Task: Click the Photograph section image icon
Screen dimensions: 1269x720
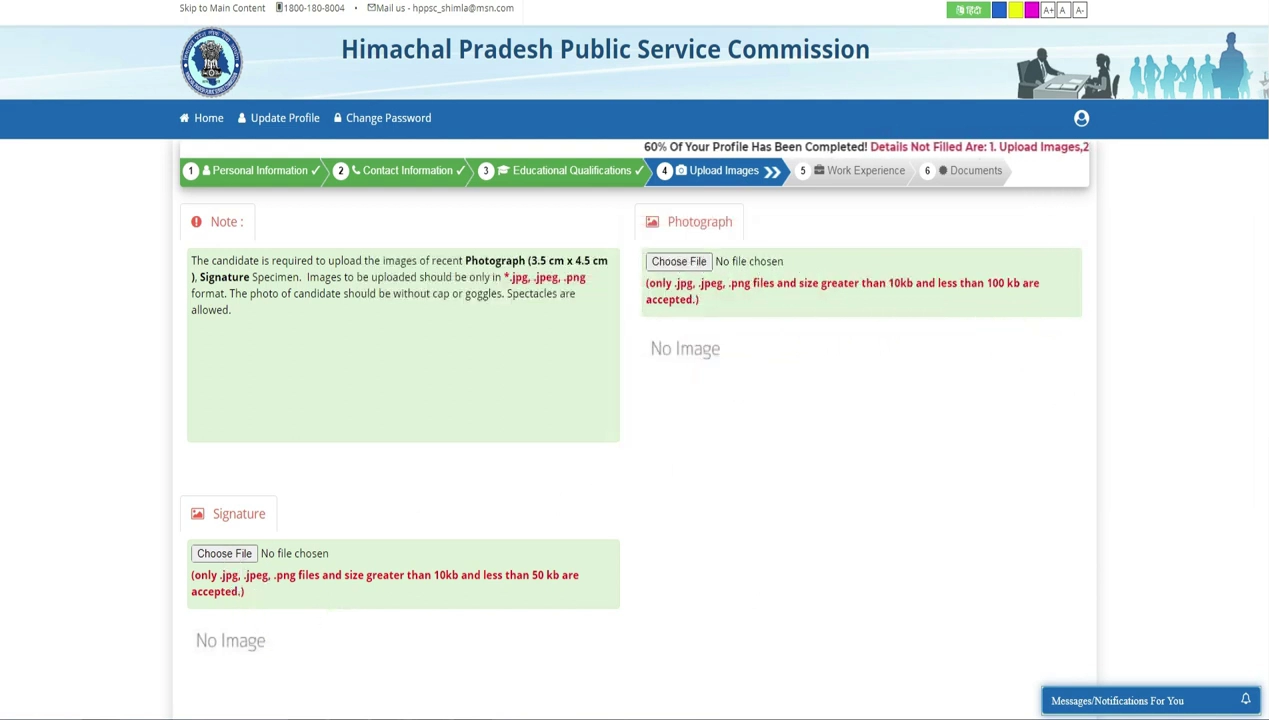Action: click(x=652, y=222)
